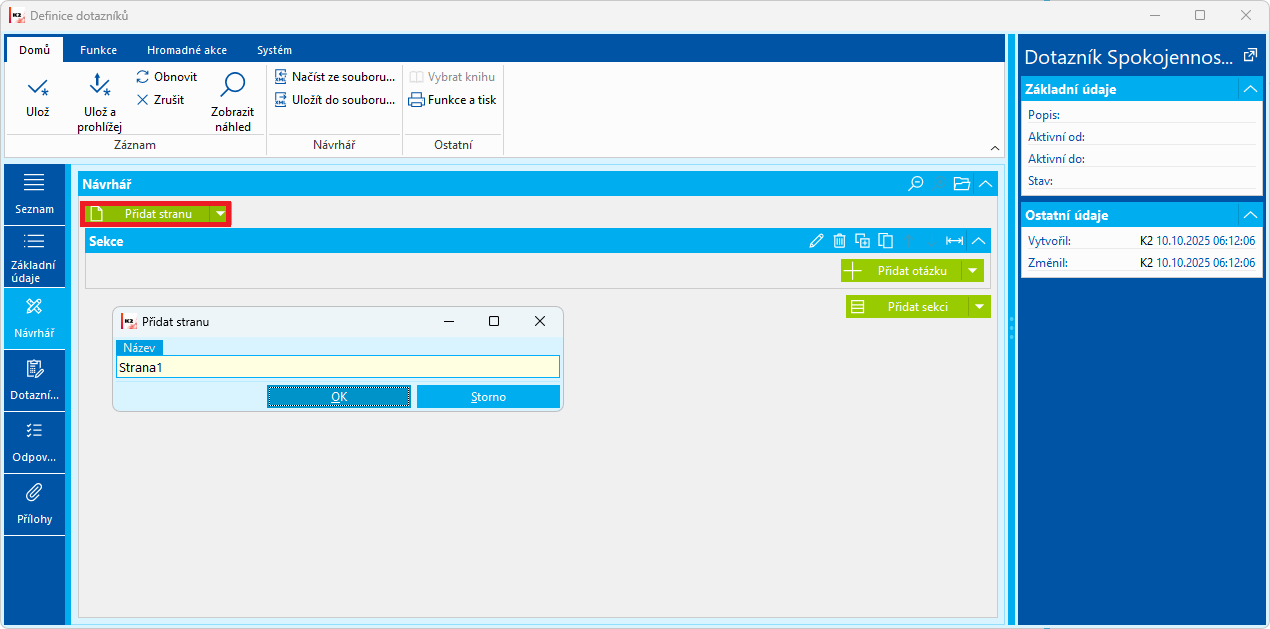Click the Aktivní od row
The width and height of the screenshot is (1270, 629).
pos(1141,137)
